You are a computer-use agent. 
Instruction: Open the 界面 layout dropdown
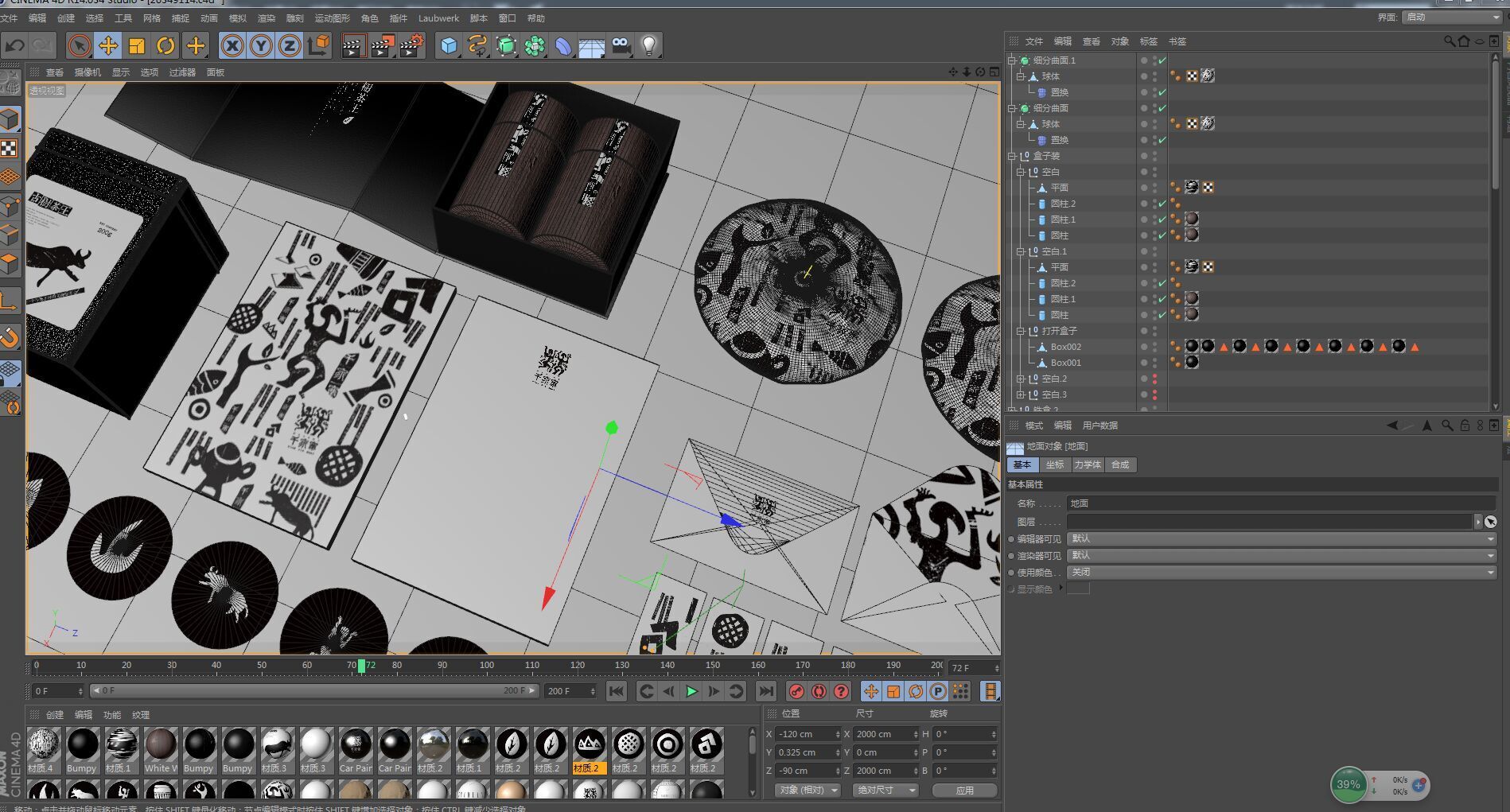pyautogui.click(x=1451, y=17)
